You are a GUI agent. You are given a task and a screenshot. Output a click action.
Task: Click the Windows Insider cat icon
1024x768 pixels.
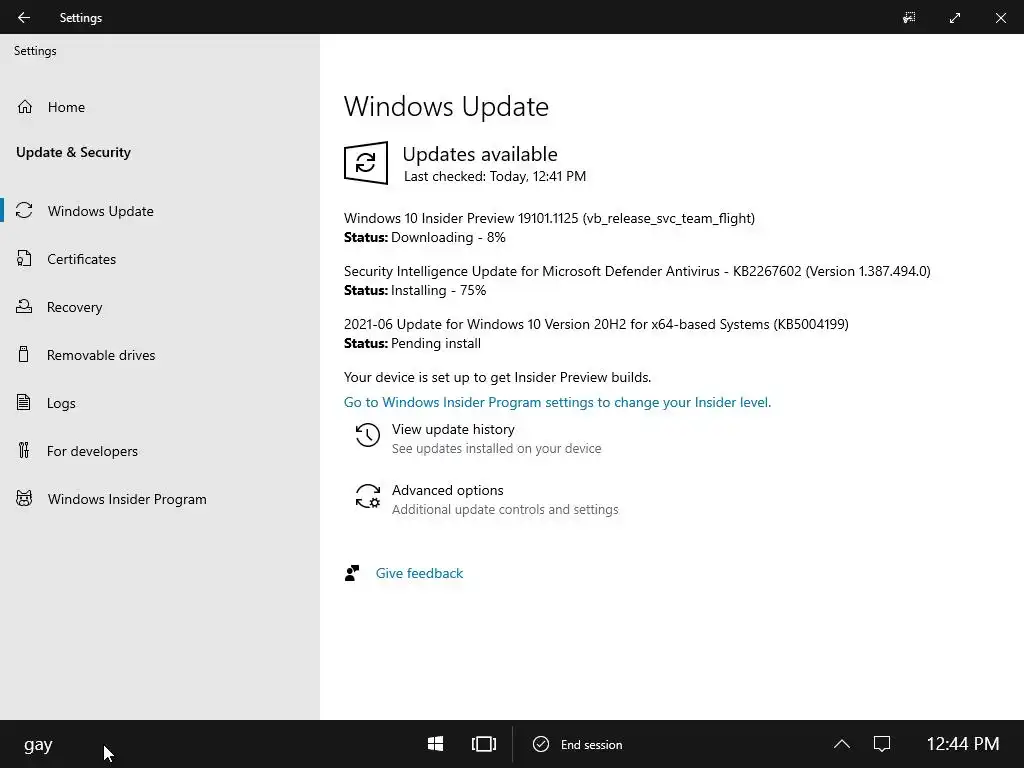(24, 499)
